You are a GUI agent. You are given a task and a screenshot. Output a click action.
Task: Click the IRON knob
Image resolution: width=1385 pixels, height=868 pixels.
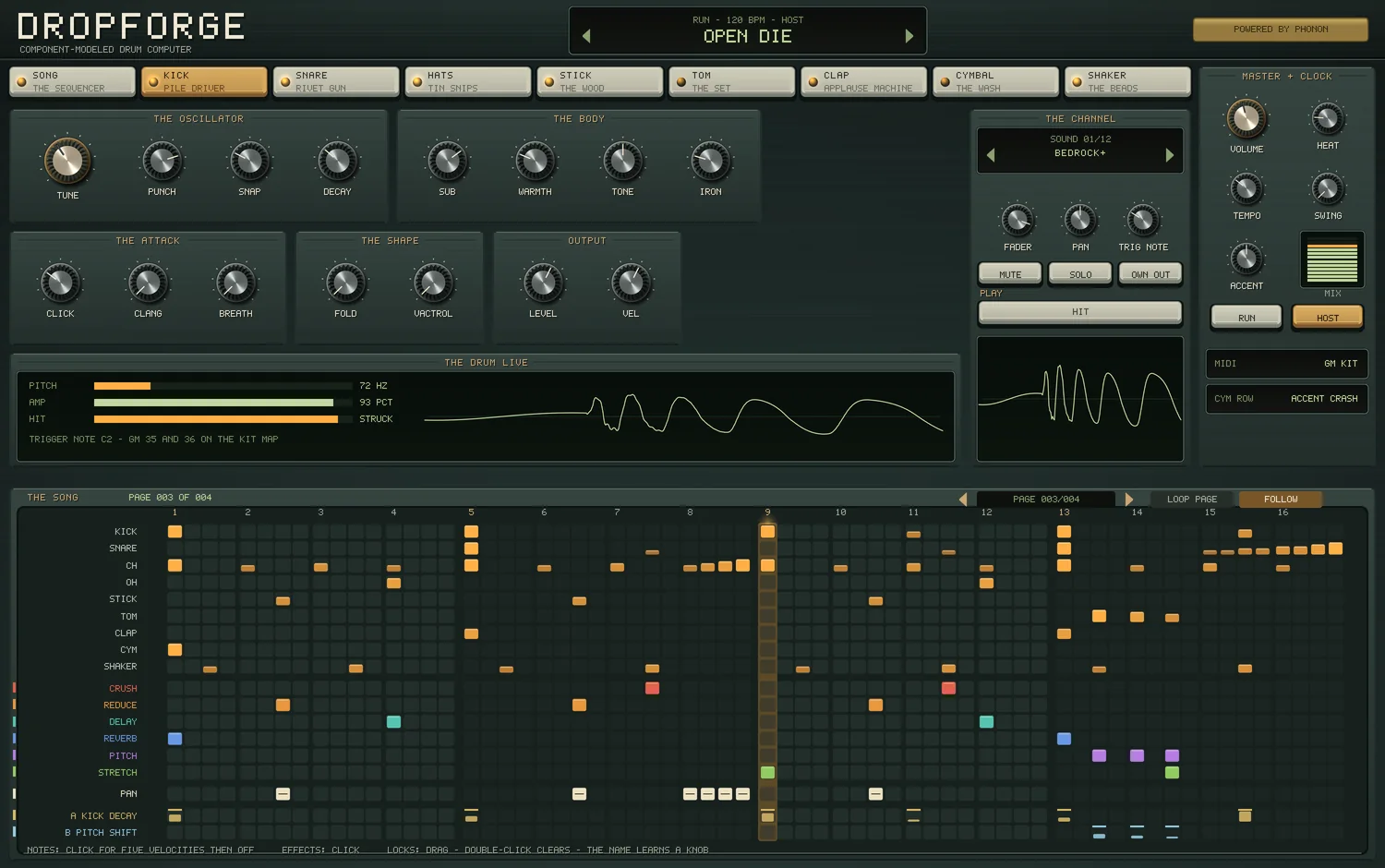point(710,161)
